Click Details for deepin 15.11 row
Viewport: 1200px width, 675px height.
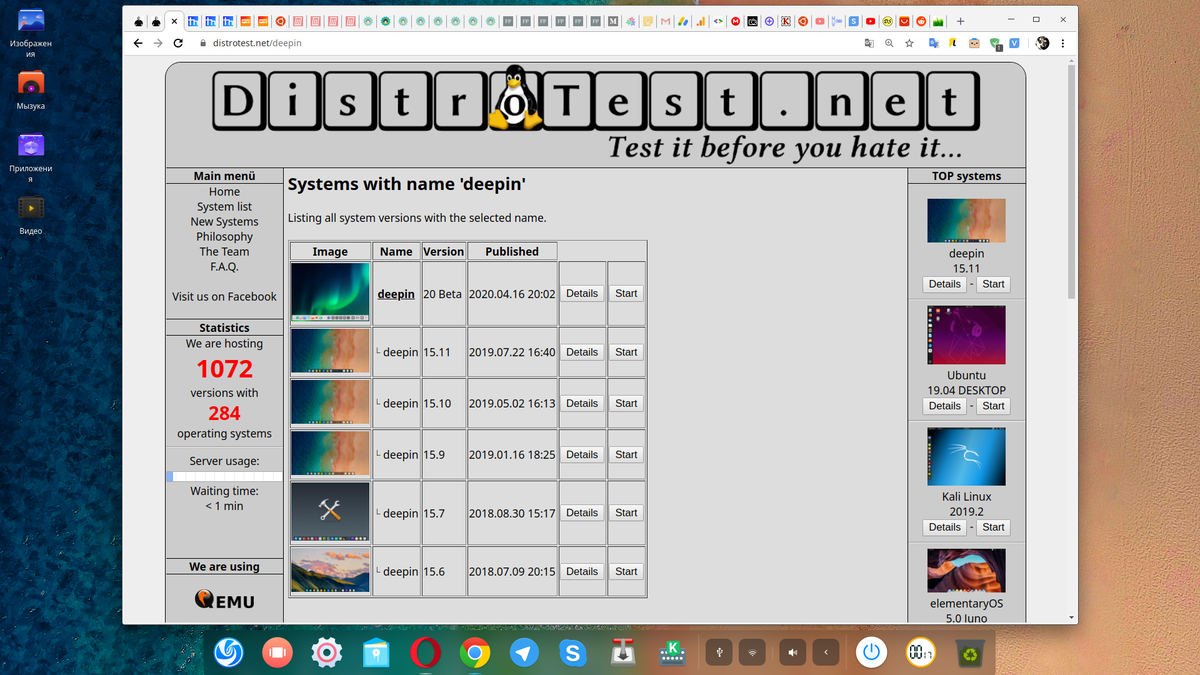click(x=582, y=352)
